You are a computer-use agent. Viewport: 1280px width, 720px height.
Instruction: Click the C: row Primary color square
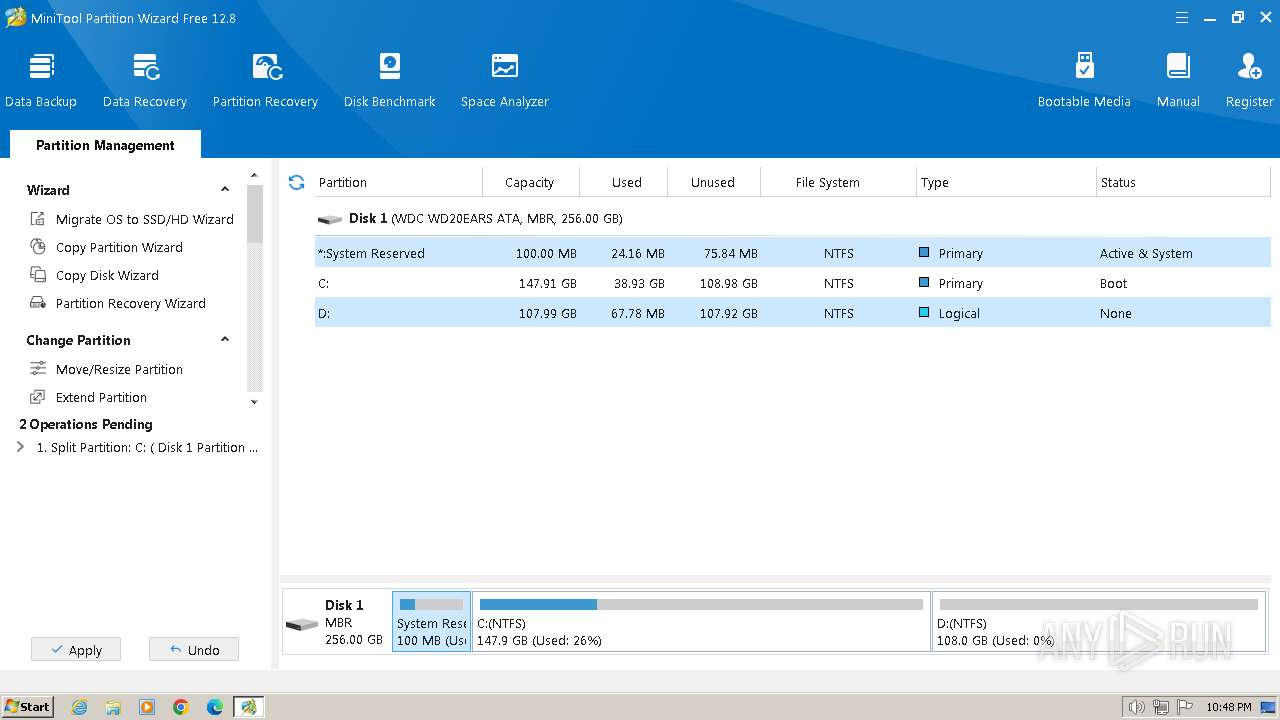(924, 283)
